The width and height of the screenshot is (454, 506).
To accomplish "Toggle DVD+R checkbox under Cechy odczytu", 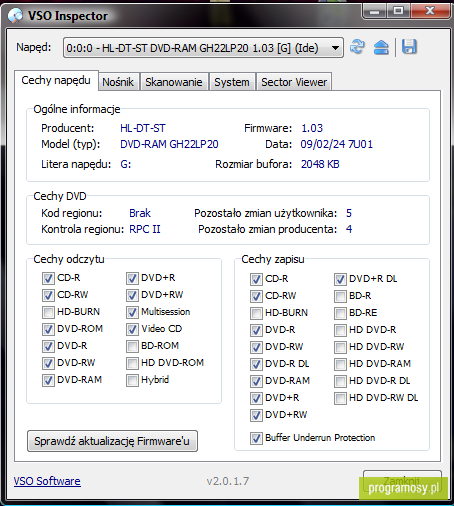I will click(132, 278).
